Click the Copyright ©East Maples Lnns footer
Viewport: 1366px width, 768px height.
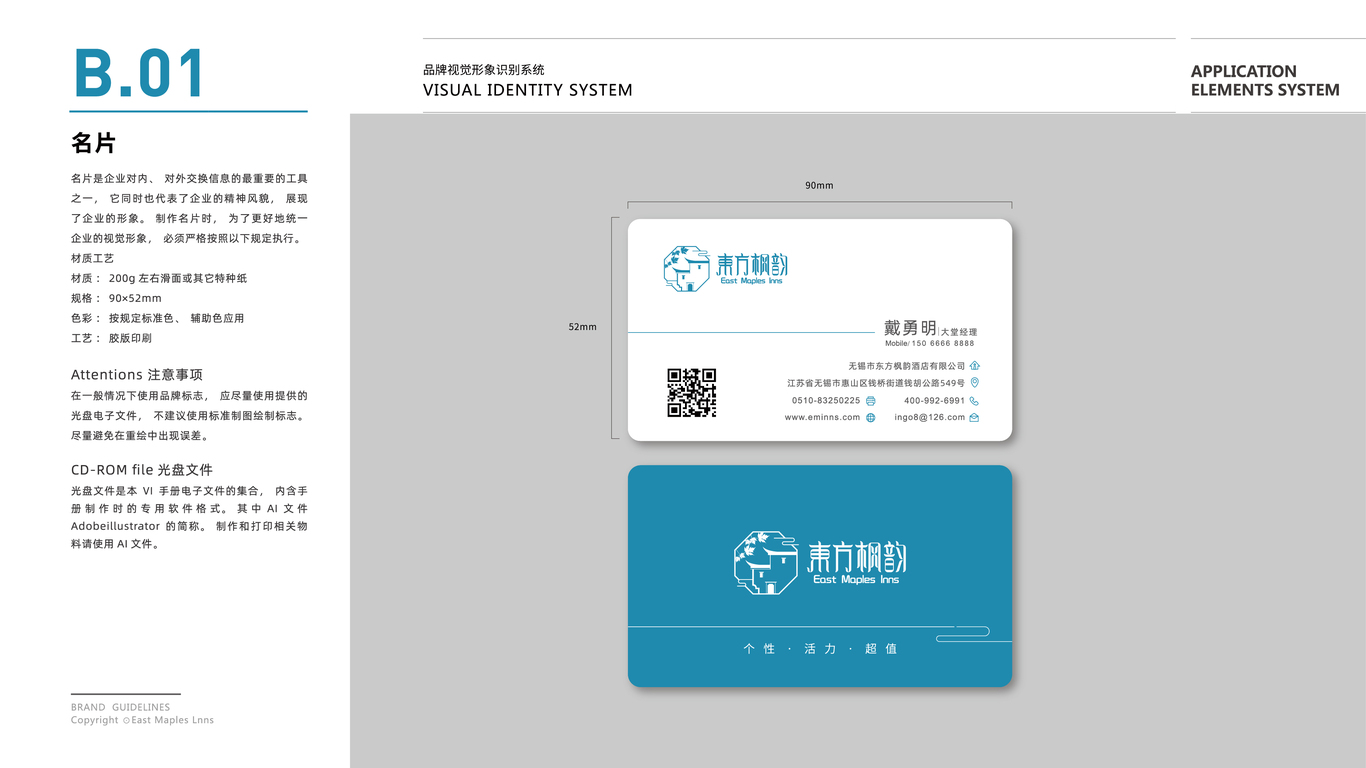(x=142, y=720)
